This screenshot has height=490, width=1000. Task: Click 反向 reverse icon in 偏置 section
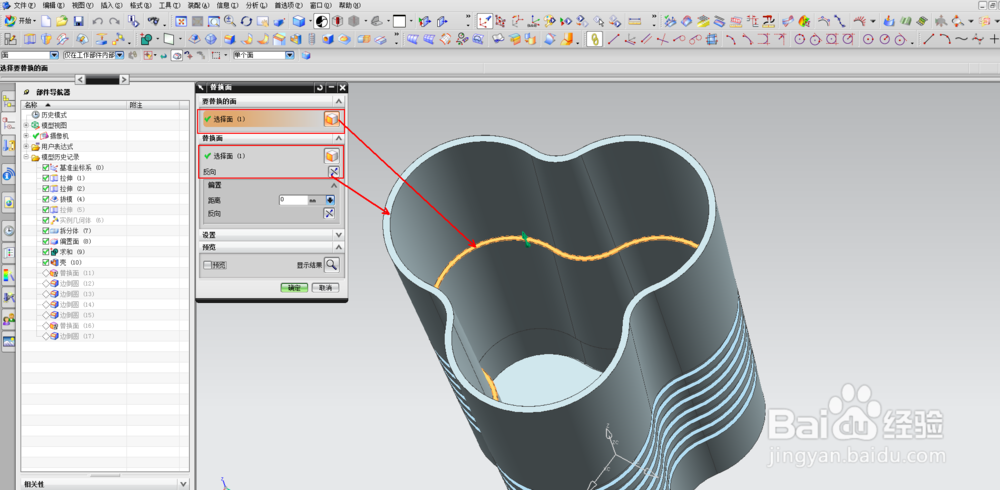(x=330, y=213)
